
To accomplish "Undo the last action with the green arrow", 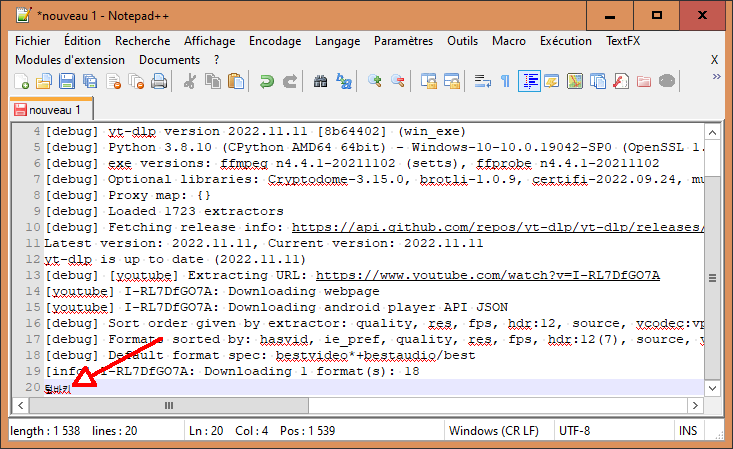I will coord(266,81).
